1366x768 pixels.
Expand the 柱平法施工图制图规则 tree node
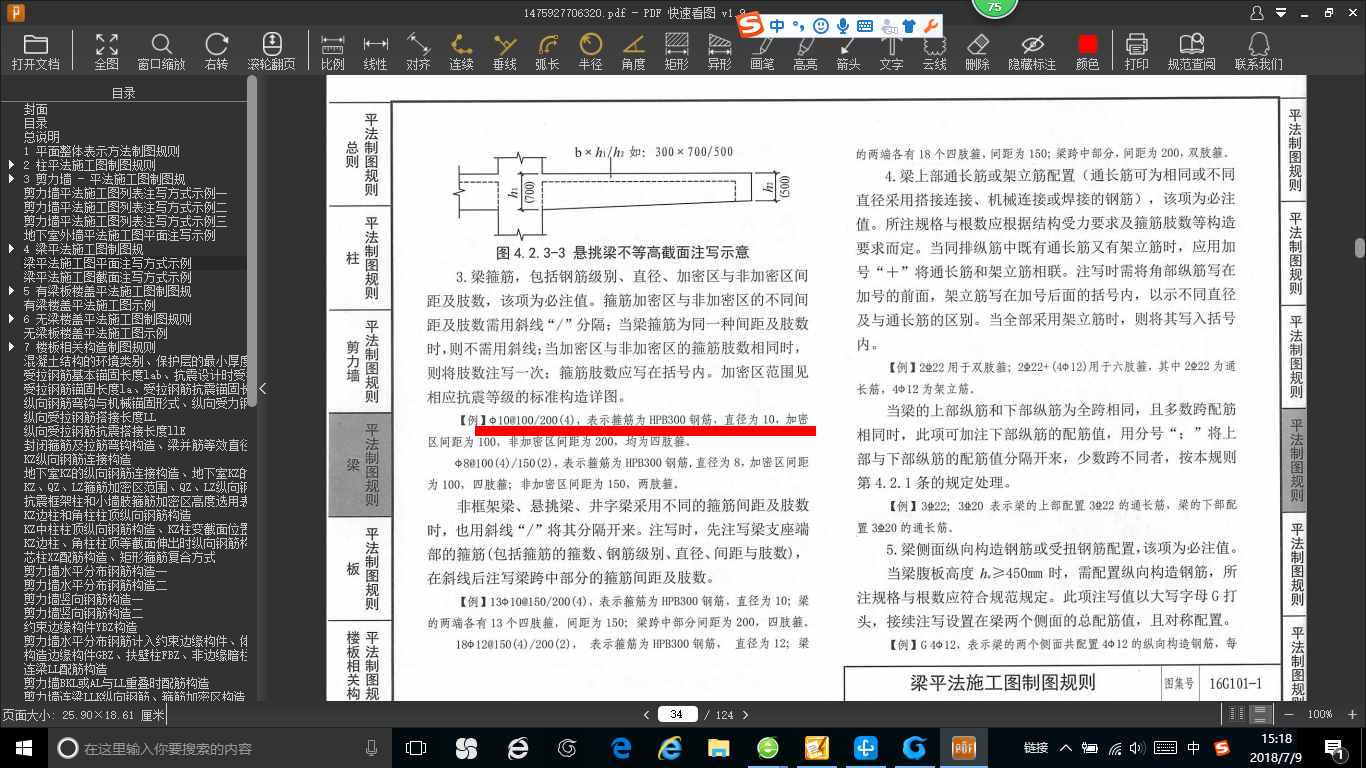(x=11, y=165)
